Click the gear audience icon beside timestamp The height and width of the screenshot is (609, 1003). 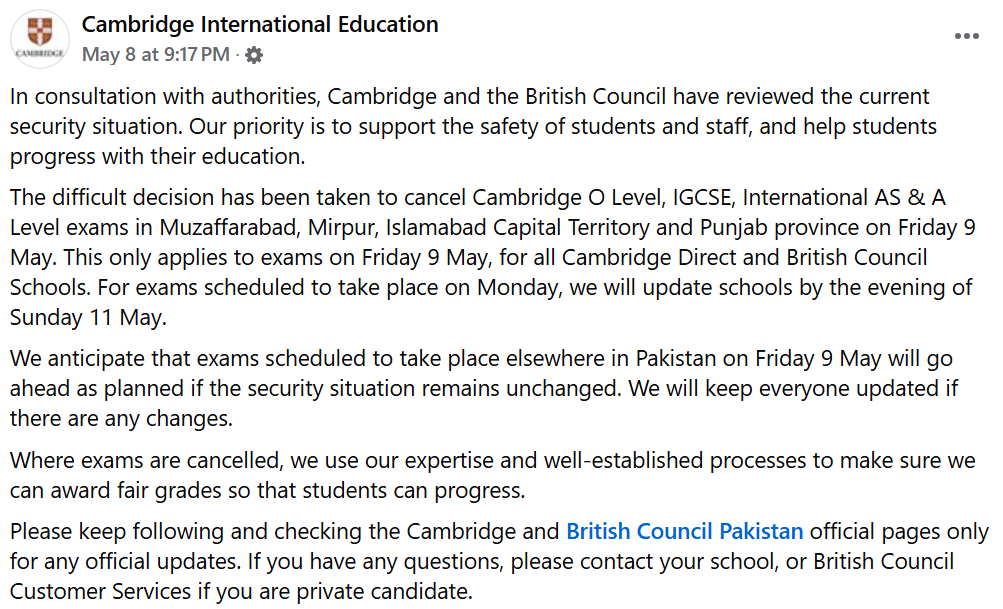[254, 55]
